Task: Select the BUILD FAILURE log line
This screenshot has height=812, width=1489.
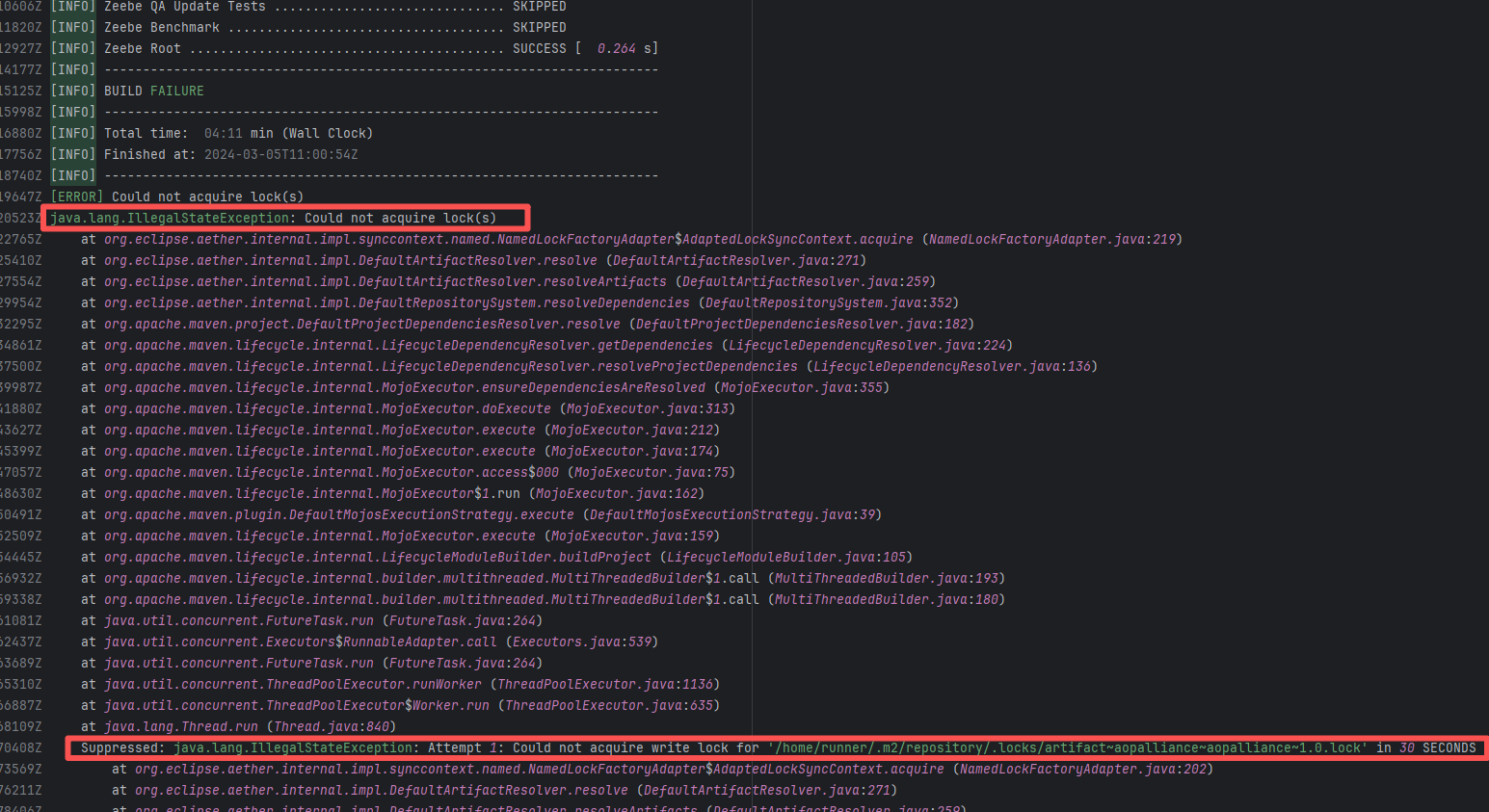Action: coord(154,92)
